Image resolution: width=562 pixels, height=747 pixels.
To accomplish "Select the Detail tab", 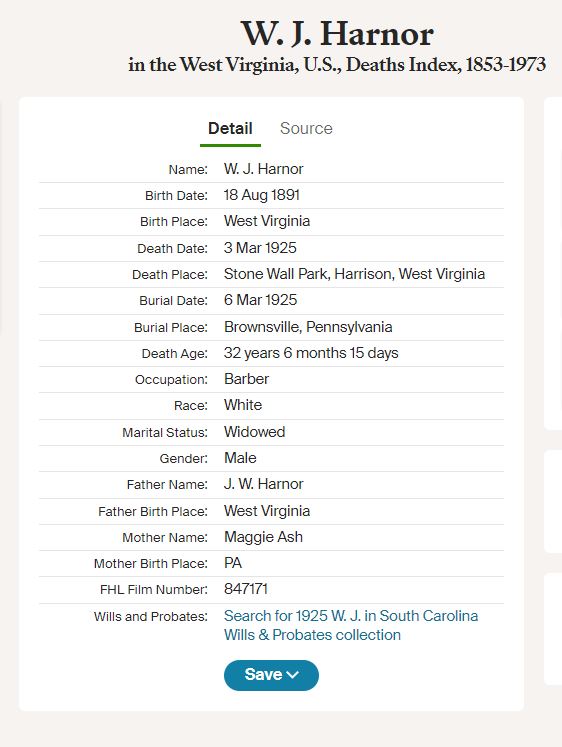I will point(230,128).
